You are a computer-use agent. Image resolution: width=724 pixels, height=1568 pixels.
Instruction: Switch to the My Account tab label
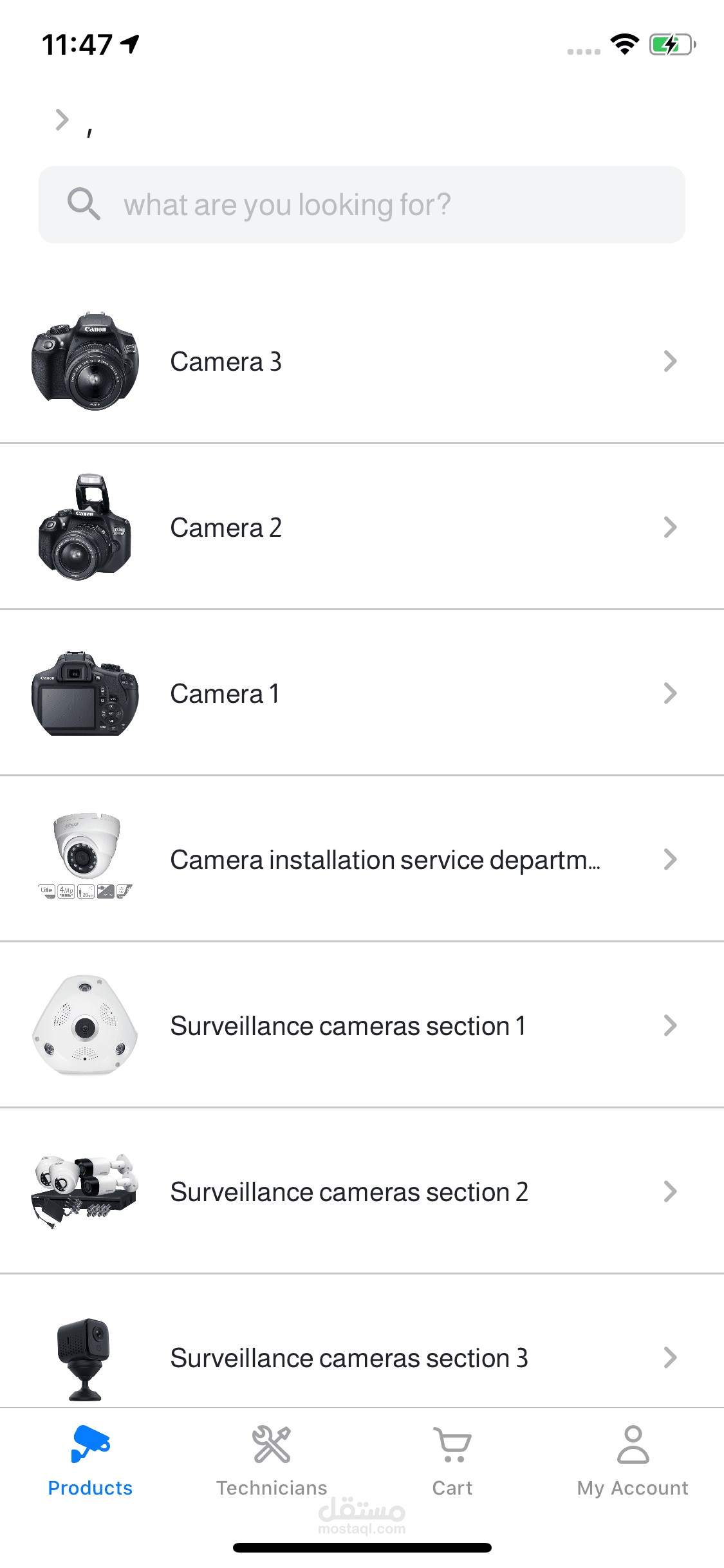pos(633,1488)
